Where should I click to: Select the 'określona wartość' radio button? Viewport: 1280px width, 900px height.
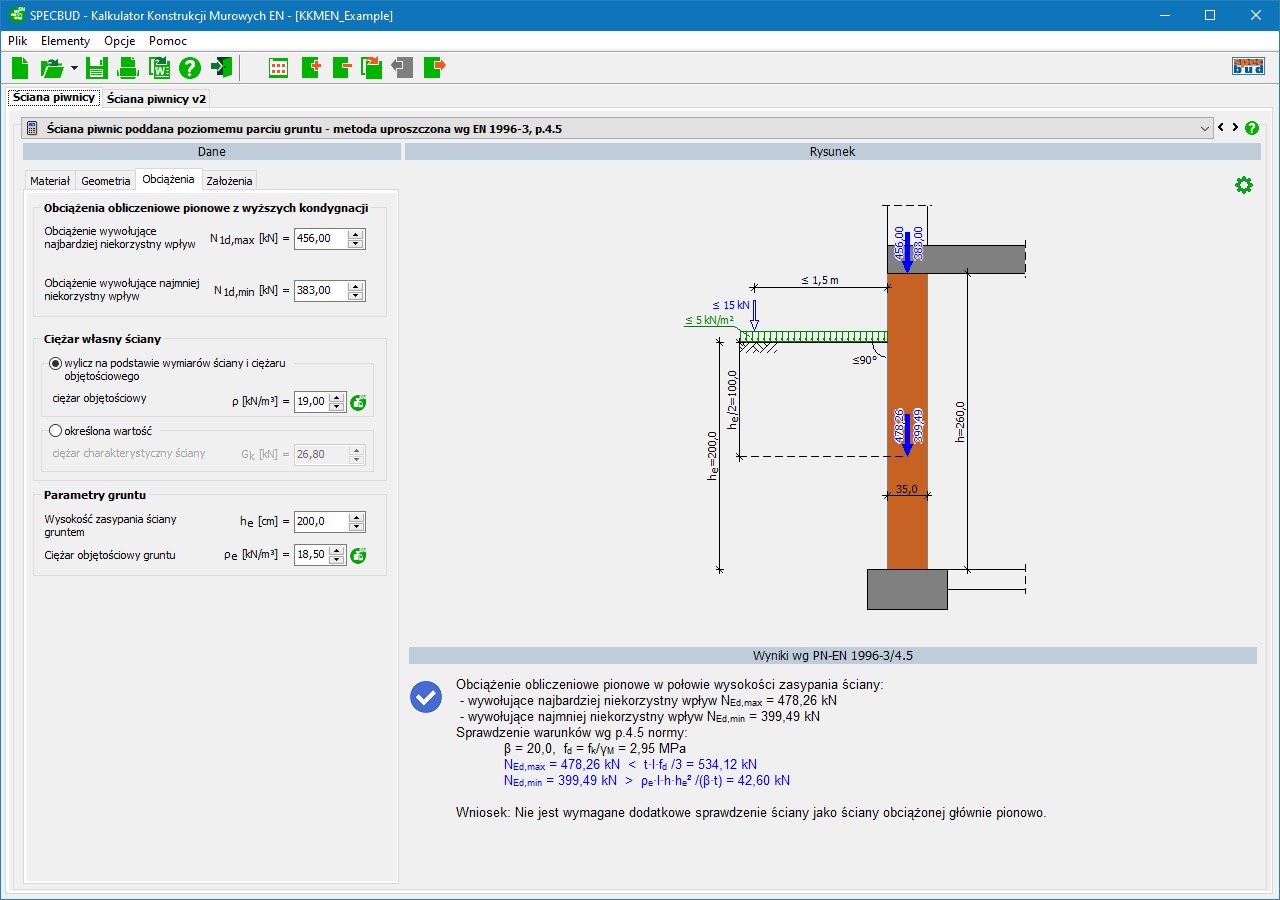[x=56, y=431]
